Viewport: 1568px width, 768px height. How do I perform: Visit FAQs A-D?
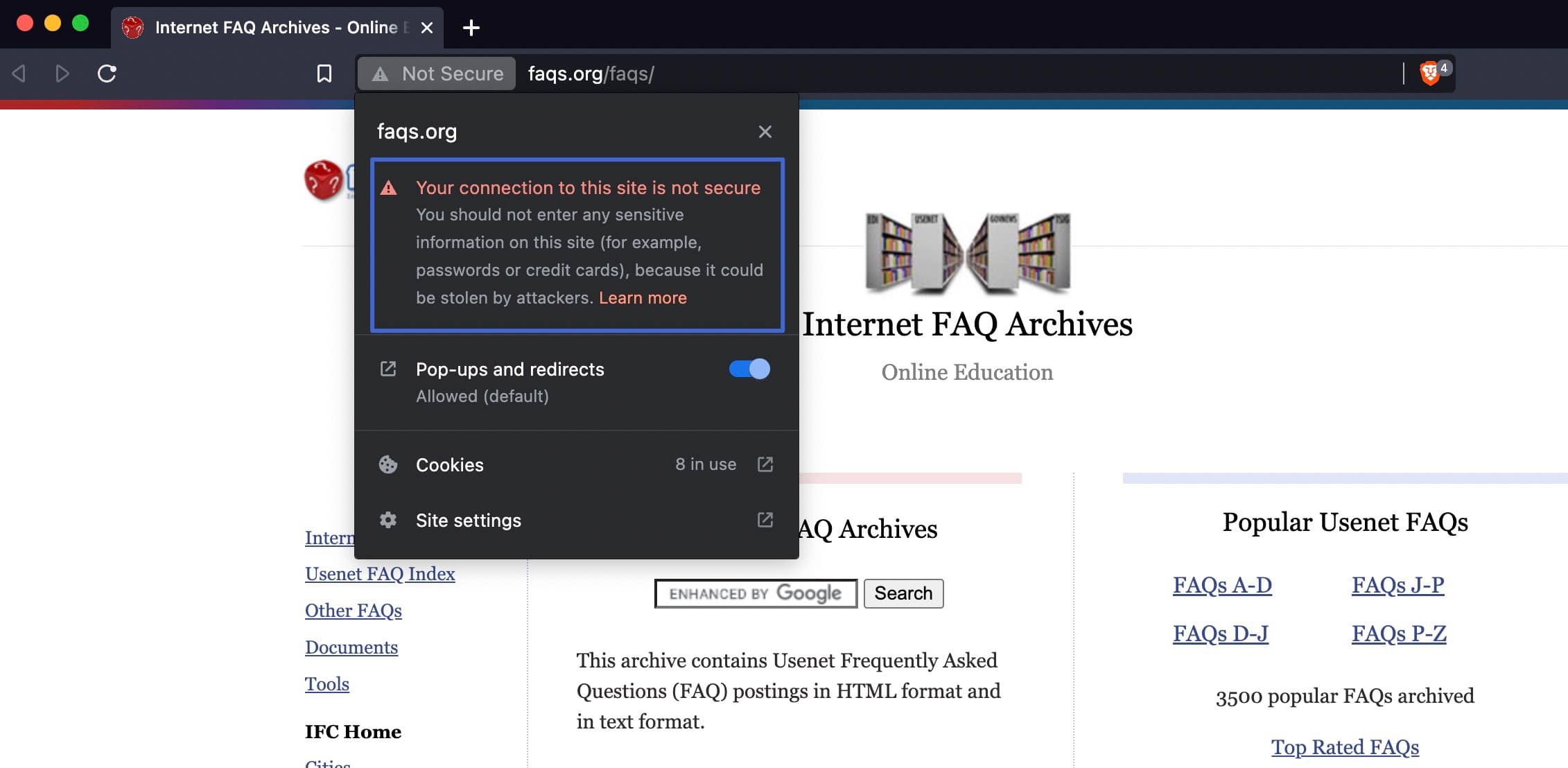point(1221,584)
